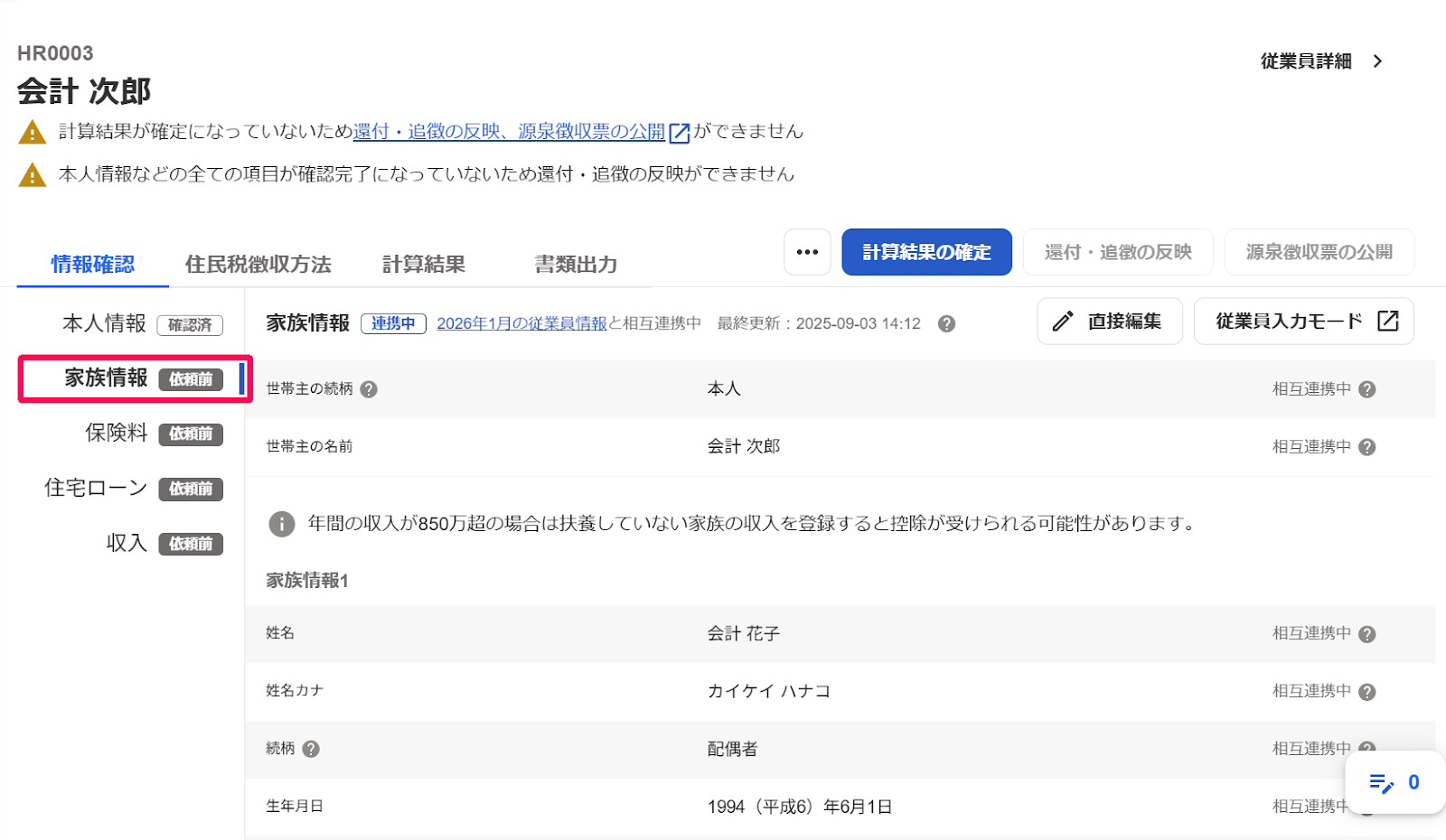Click the birthdate 1994（平成6）年6月1日

click(x=800, y=807)
